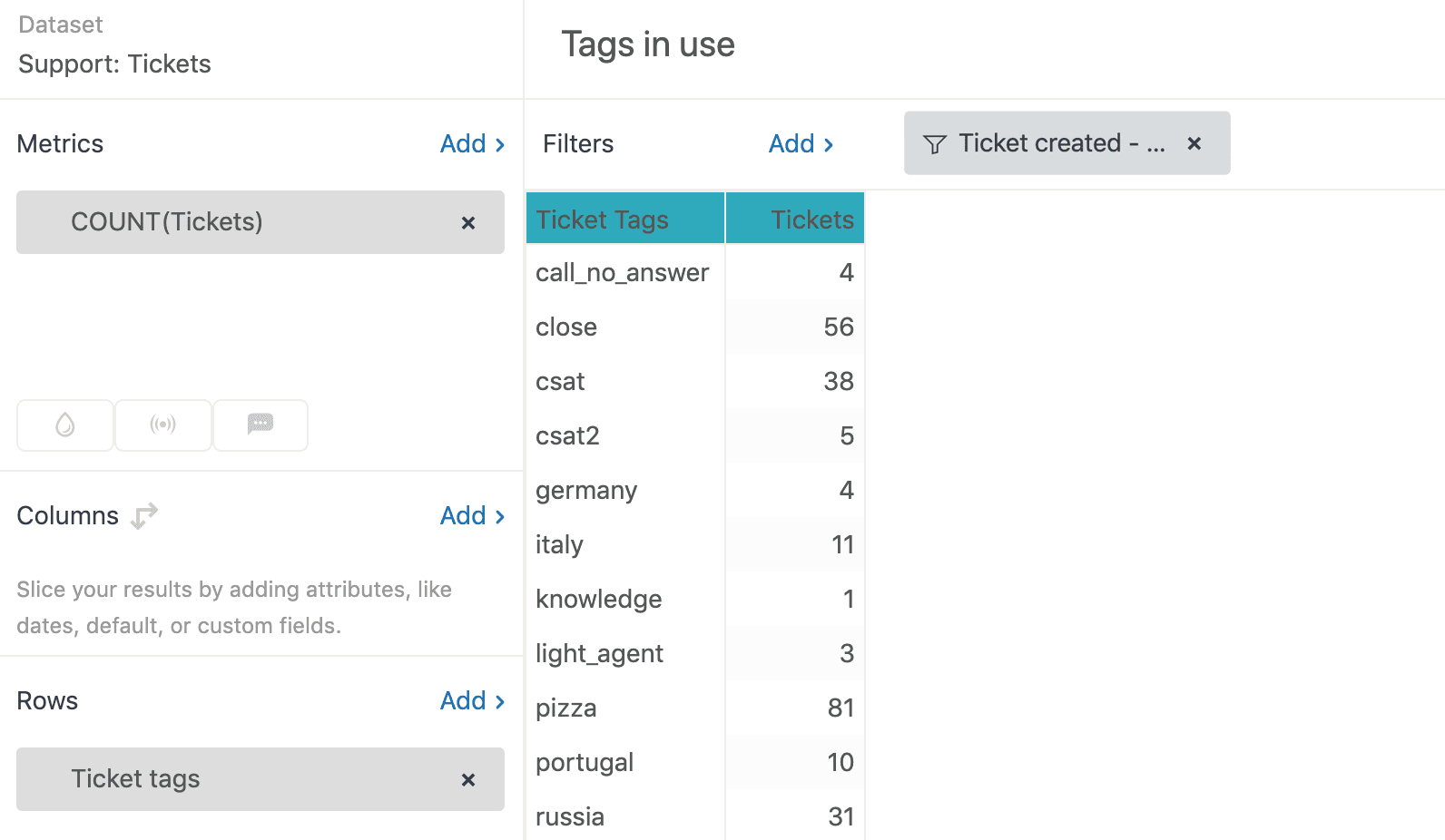Select the Support: Tickets dataset name

pos(114,64)
